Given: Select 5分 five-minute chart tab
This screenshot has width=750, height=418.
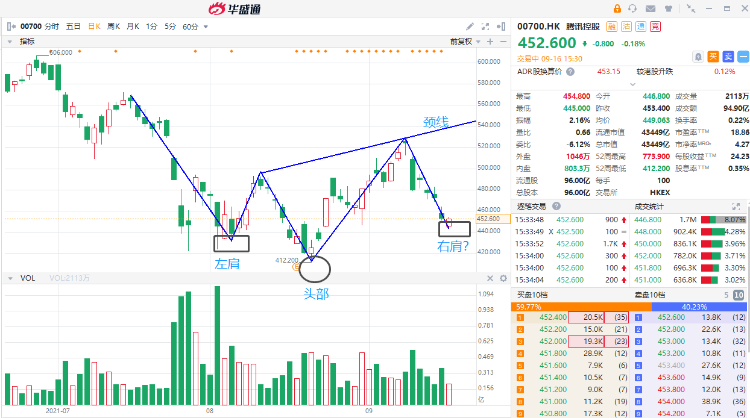Looking at the screenshot, I should tap(170, 27).
